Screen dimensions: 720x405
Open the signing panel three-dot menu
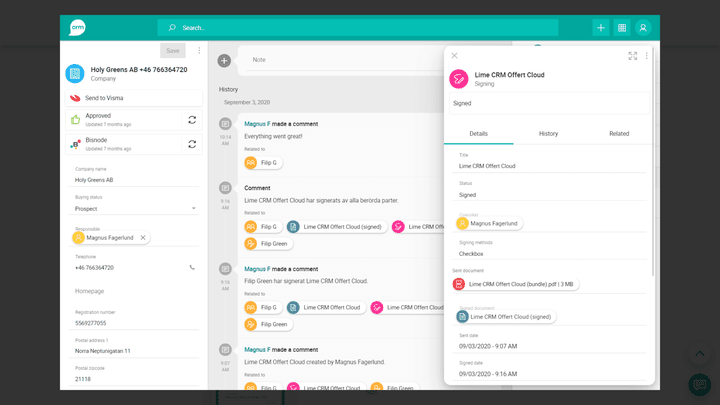click(647, 56)
